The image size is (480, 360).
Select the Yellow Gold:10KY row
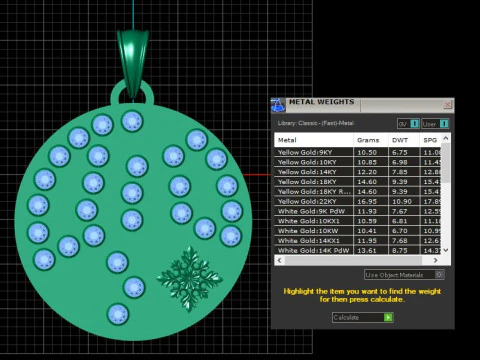coord(358,162)
